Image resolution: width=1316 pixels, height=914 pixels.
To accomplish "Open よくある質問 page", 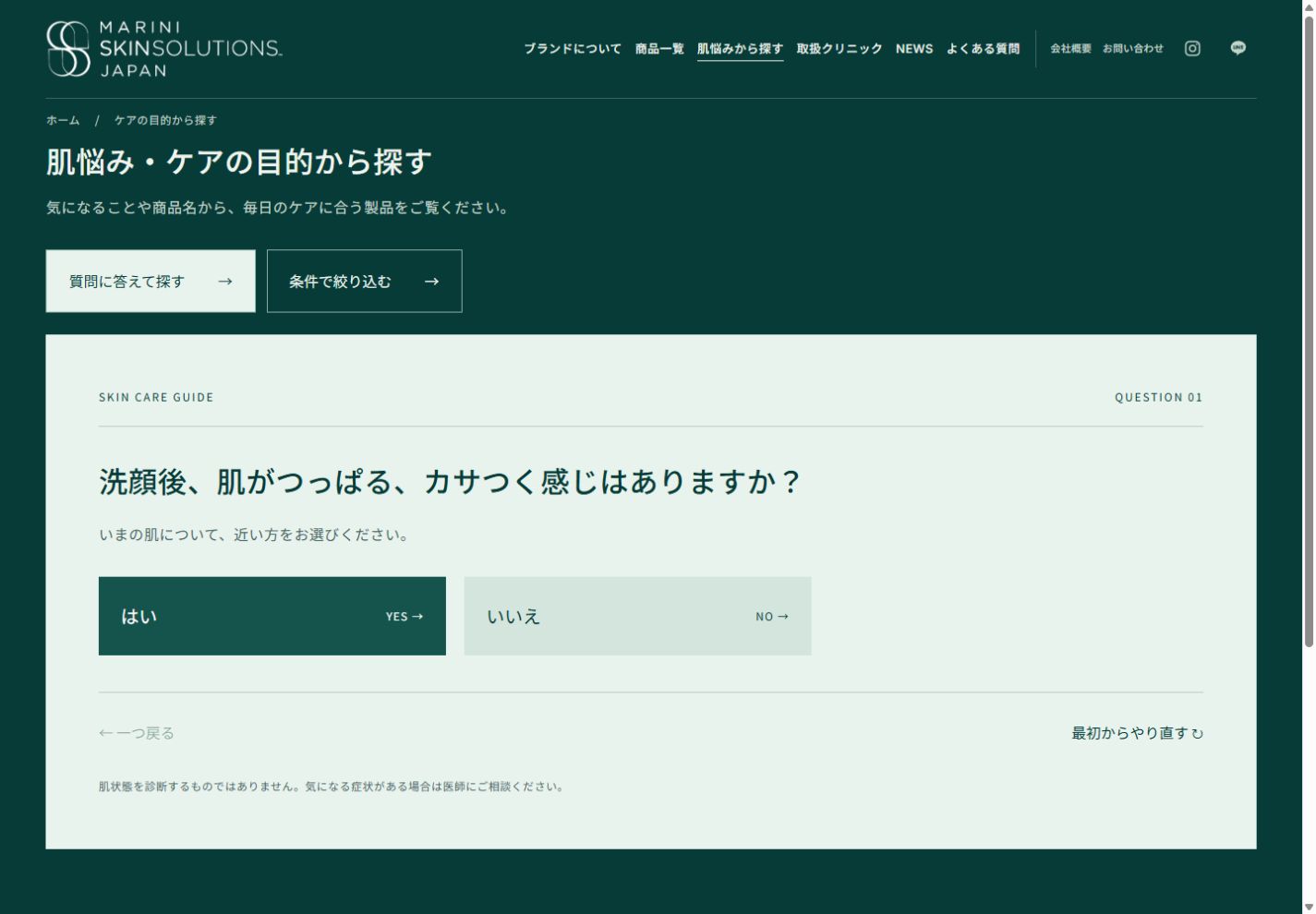I will (x=983, y=49).
